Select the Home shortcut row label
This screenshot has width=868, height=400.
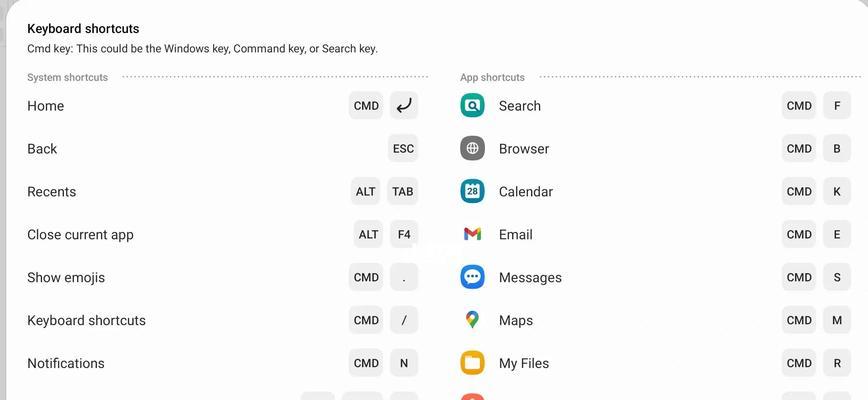point(45,106)
